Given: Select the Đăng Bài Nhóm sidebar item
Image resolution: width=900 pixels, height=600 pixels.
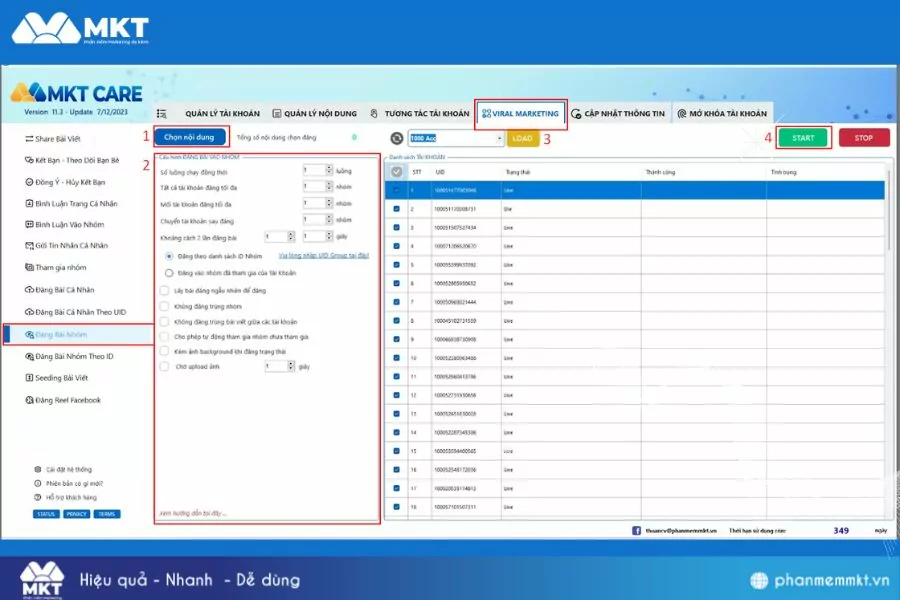Looking at the screenshot, I should click(79, 334).
